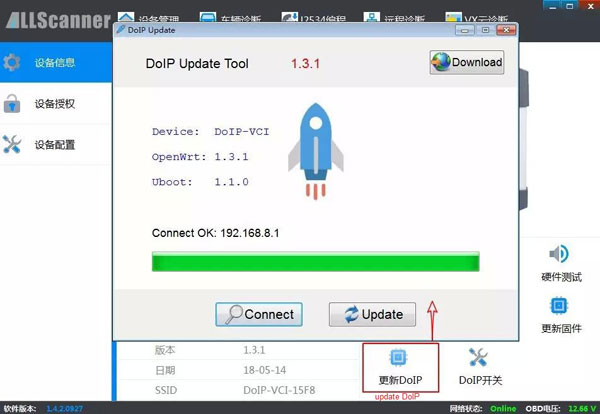Viewport: 600px width, 414px height.
Task: Maximize the ALLScanner main window
Action: tap(570, 5)
